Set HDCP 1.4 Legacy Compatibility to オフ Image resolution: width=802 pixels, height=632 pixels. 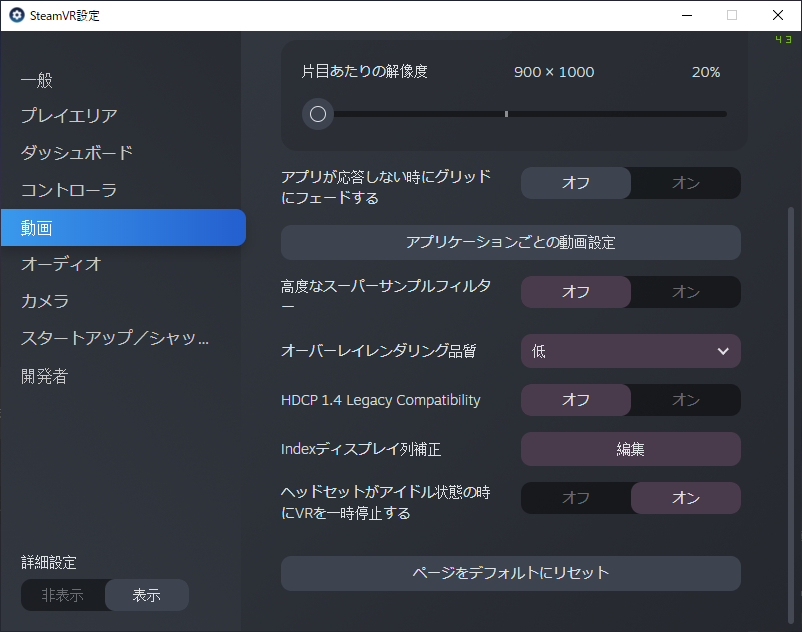576,400
